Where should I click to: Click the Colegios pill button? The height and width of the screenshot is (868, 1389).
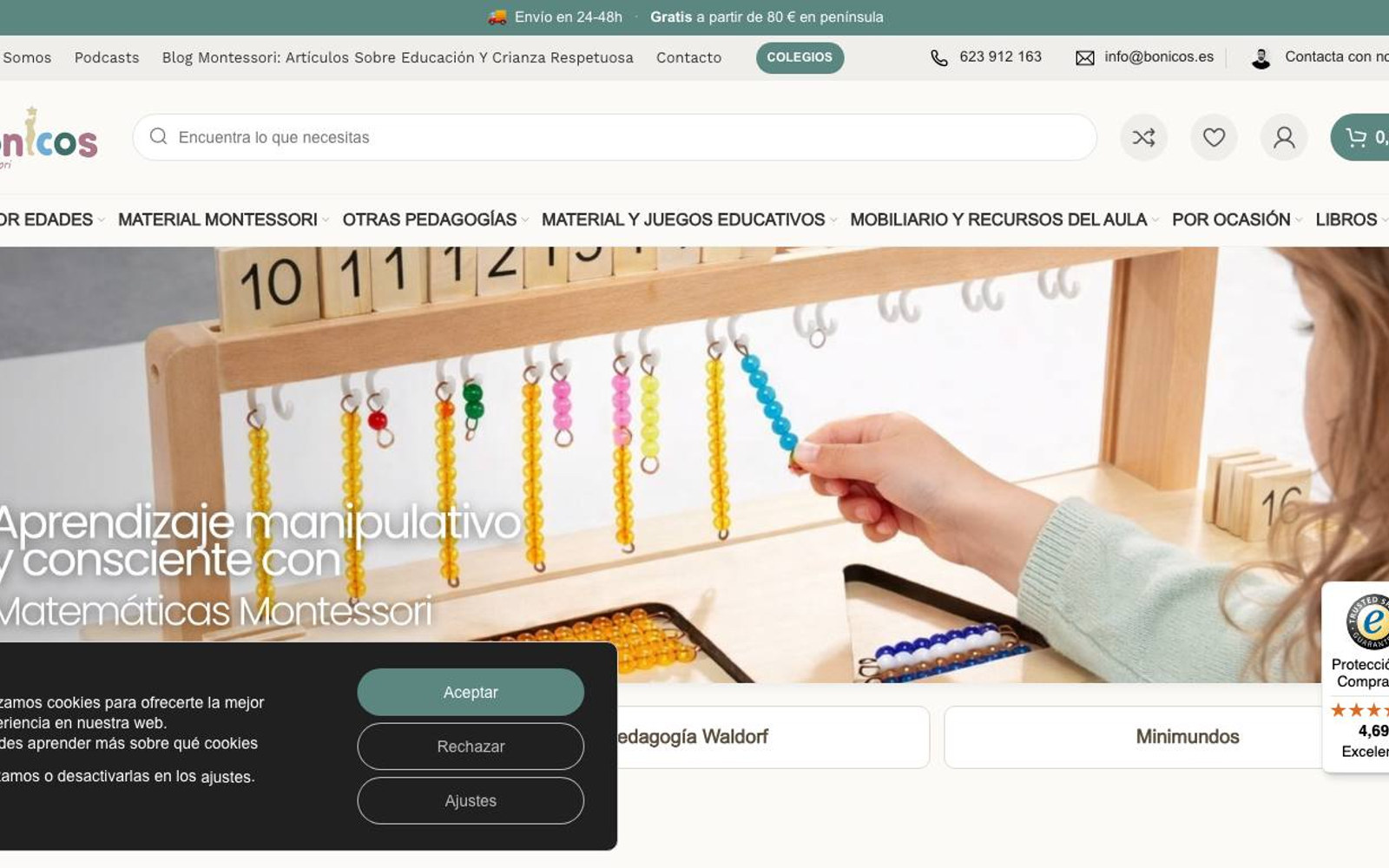pyautogui.click(x=800, y=57)
